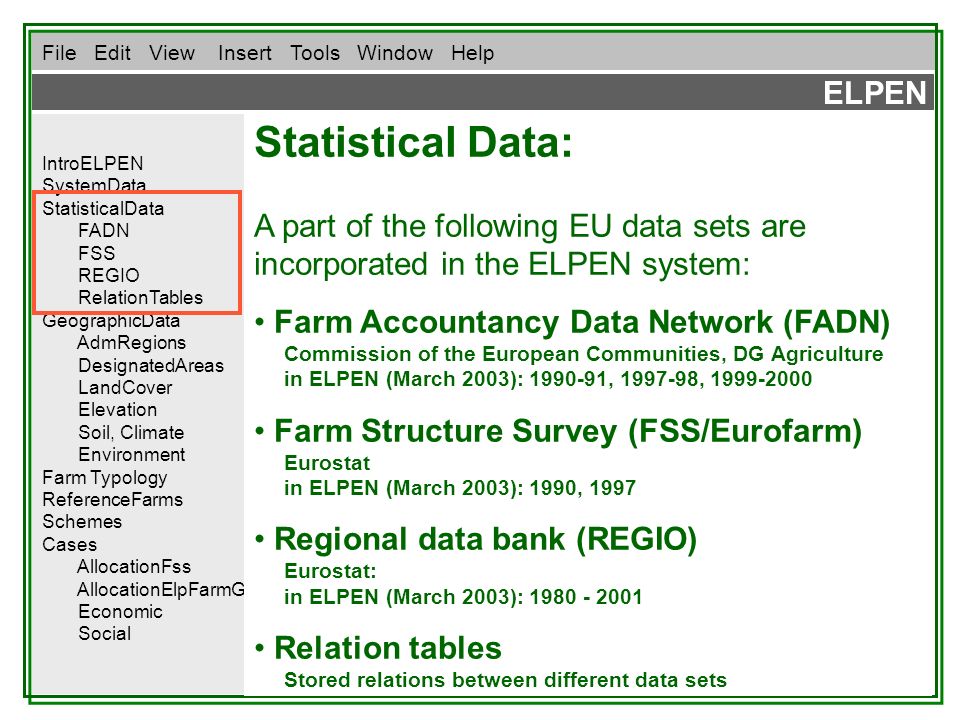Open the Help menu

point(473,53)
